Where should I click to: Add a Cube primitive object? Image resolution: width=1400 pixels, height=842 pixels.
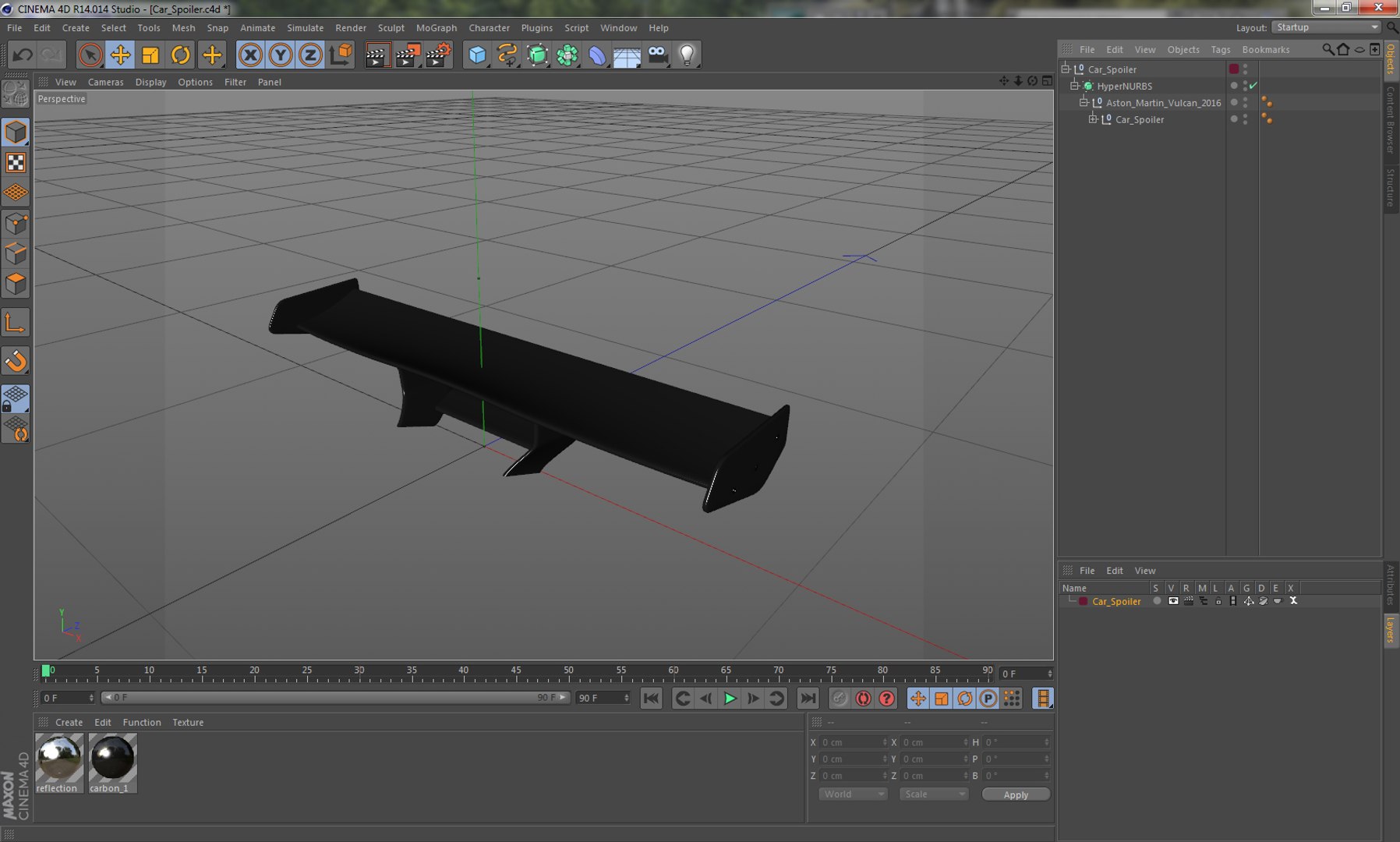[477, 55]
